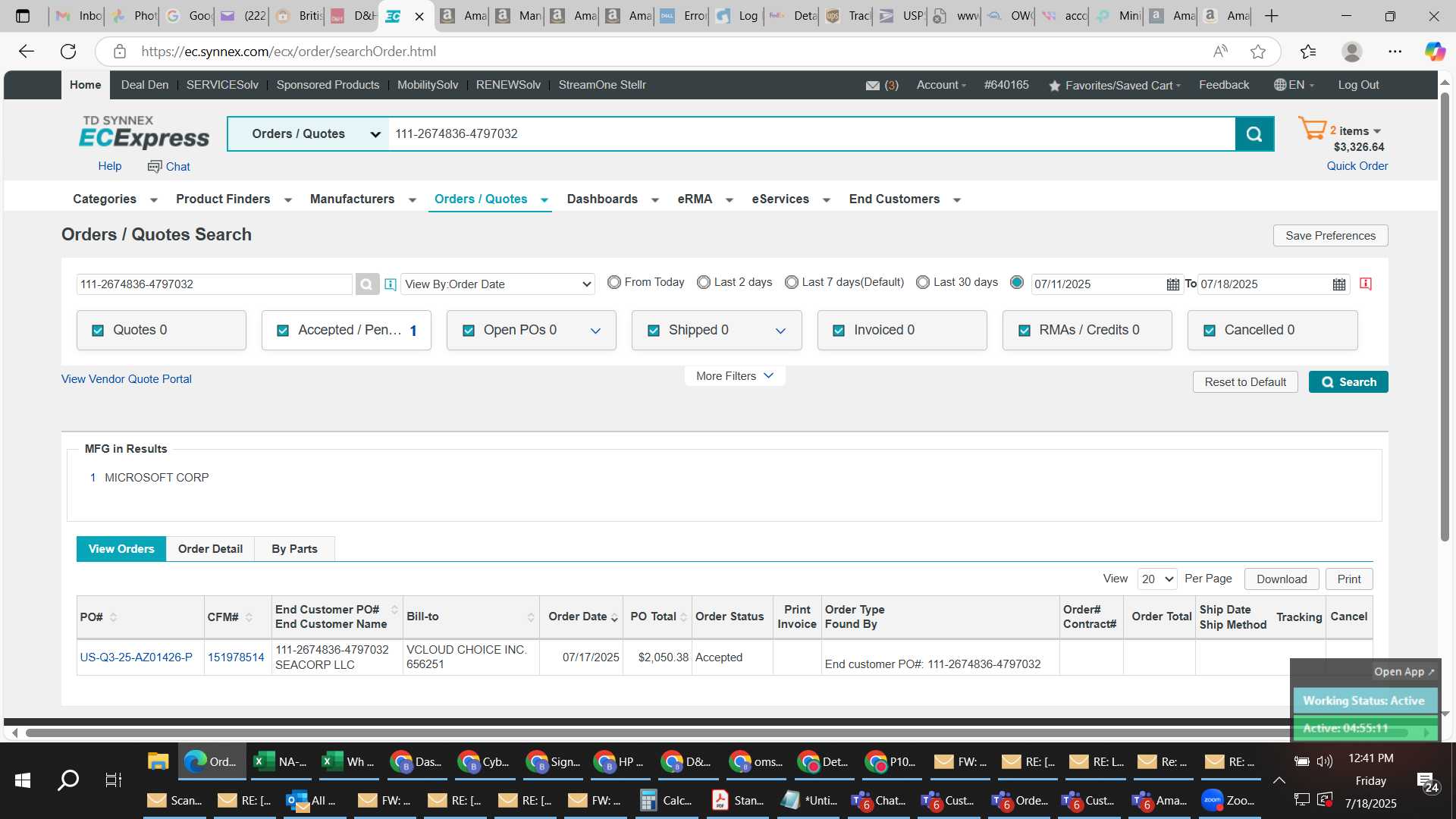Open the Edge Copilot icon

click(x=1434, y=52)
